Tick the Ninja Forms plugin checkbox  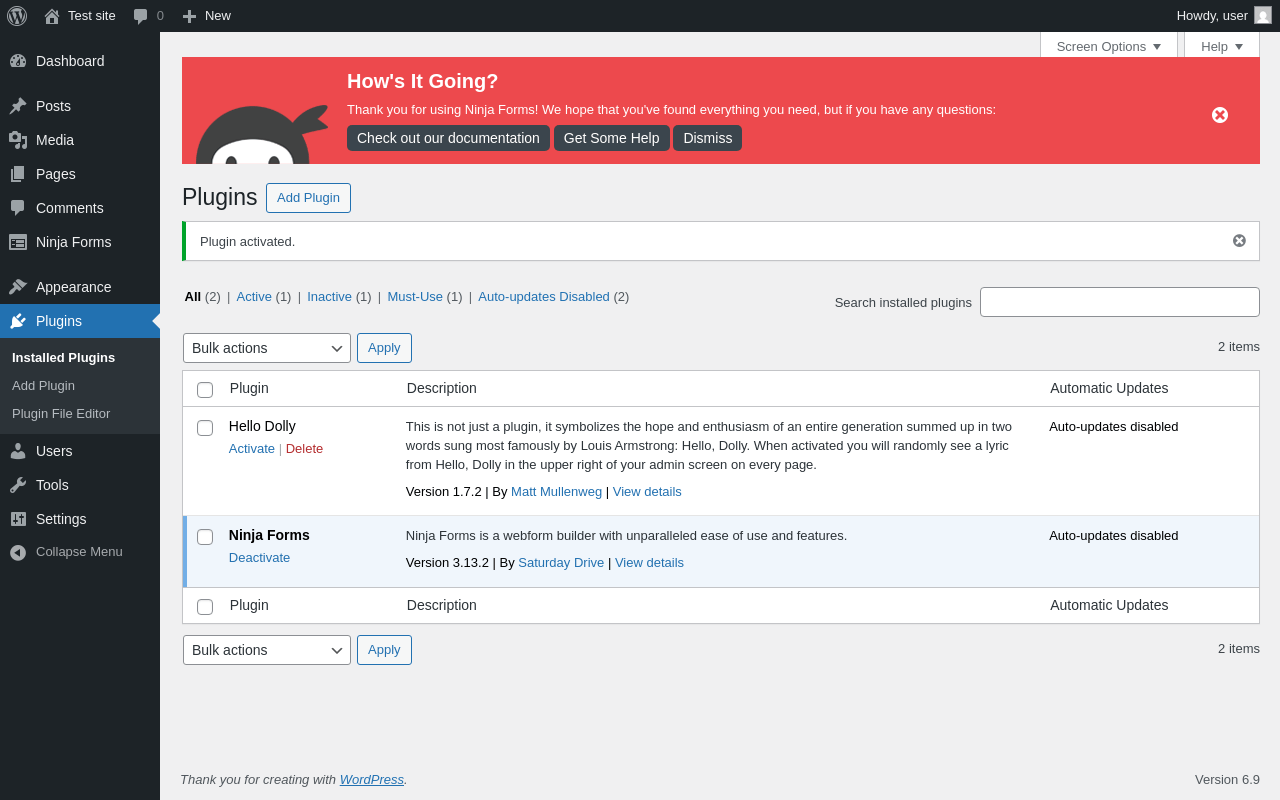click(x=205, y=537)
